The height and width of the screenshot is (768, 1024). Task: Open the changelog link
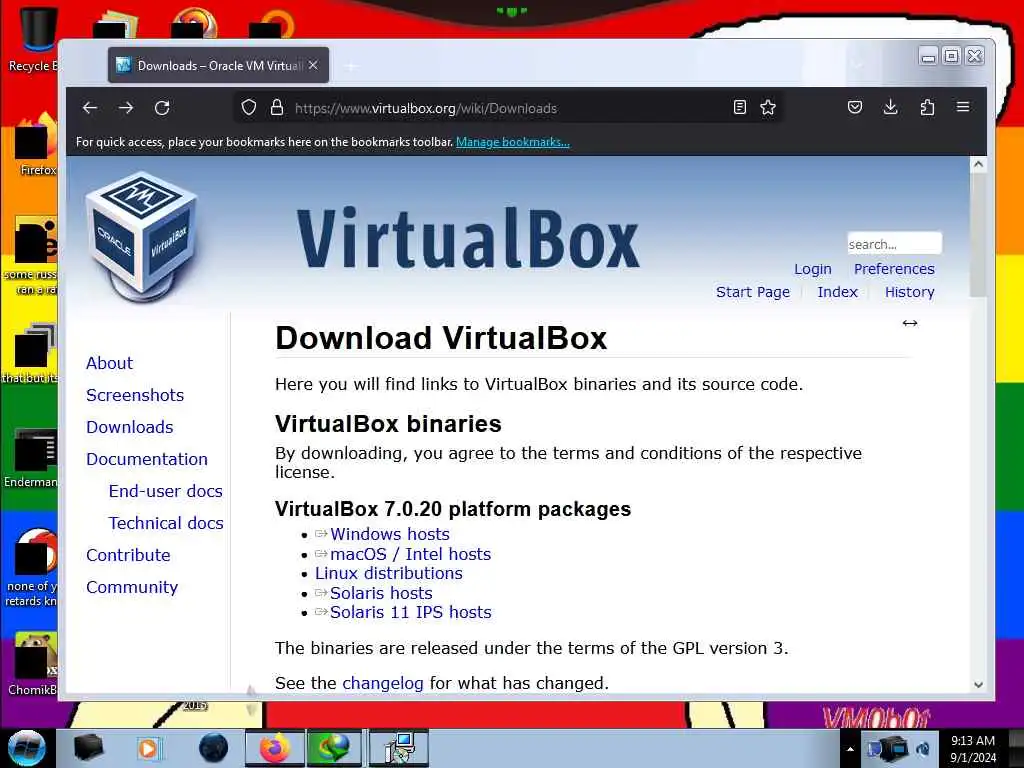click(x=383, y=683)
